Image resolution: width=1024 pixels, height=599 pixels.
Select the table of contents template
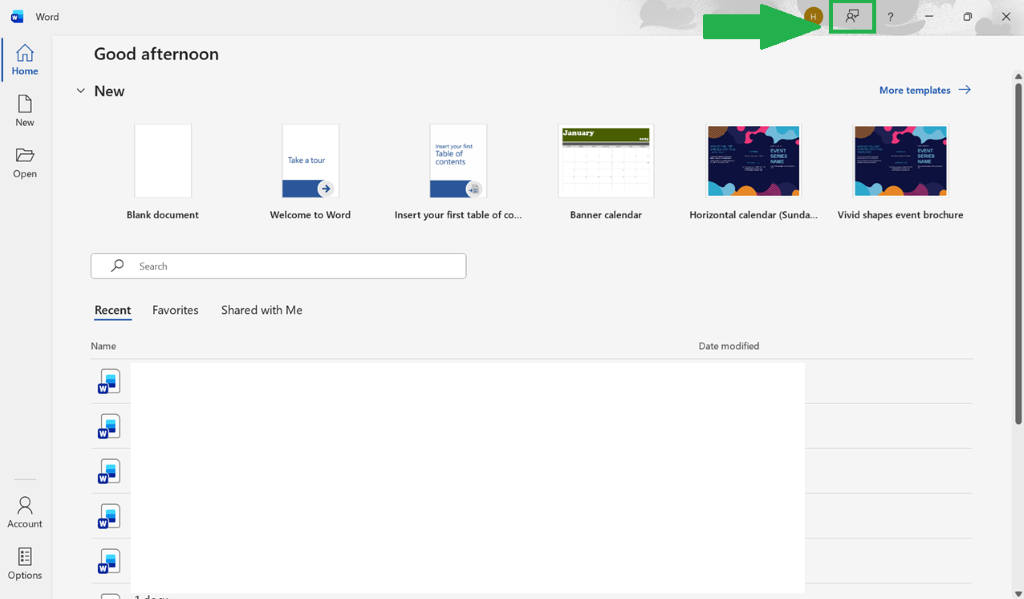tap(458, 172)
